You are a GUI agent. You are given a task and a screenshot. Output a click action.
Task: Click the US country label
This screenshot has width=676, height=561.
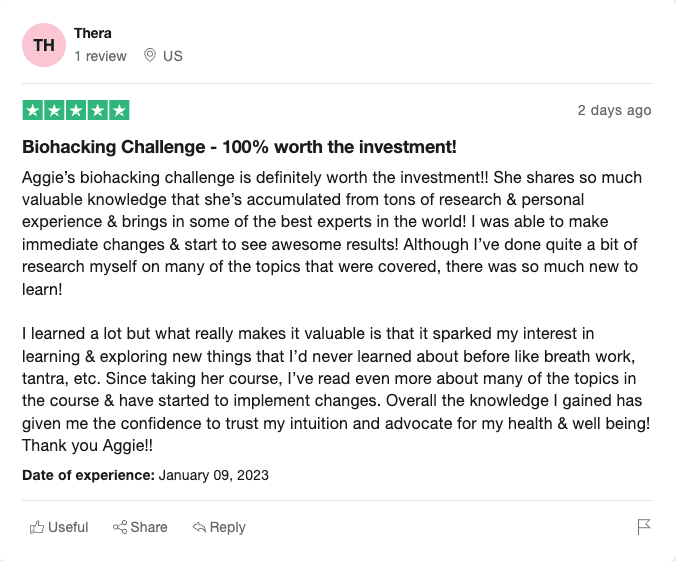[x=173, y=56]
